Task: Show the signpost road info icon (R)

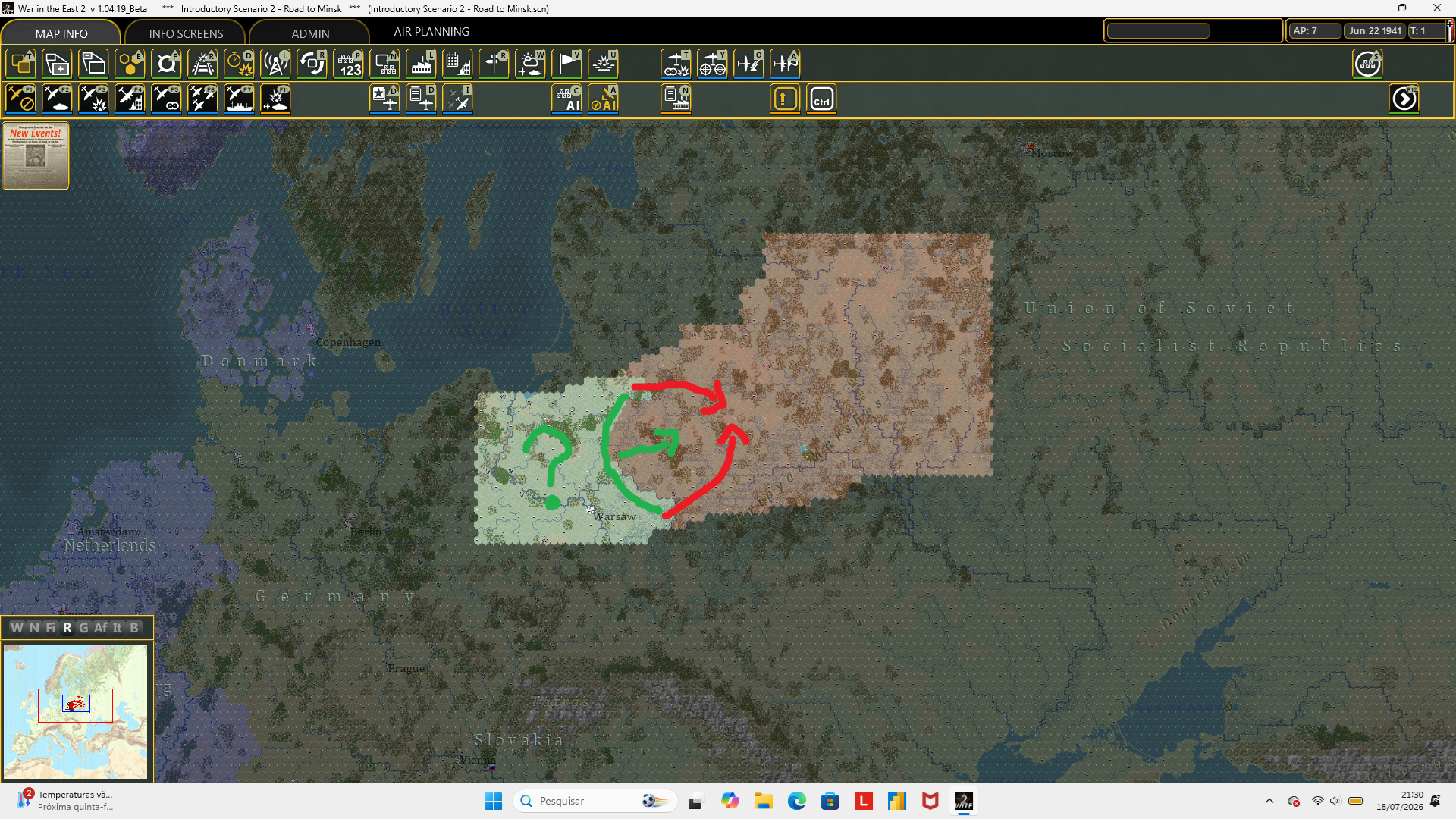Action: [494, 64]
